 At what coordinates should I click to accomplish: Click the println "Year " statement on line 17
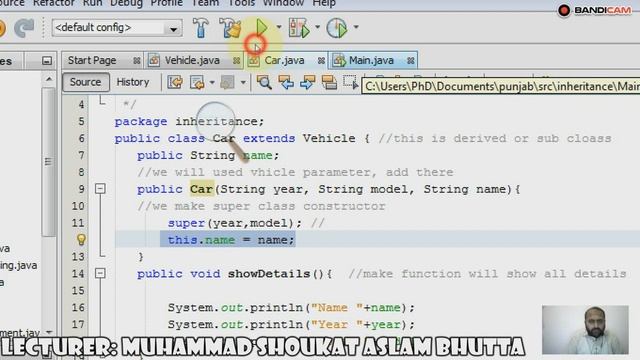[x=291, y=324]
